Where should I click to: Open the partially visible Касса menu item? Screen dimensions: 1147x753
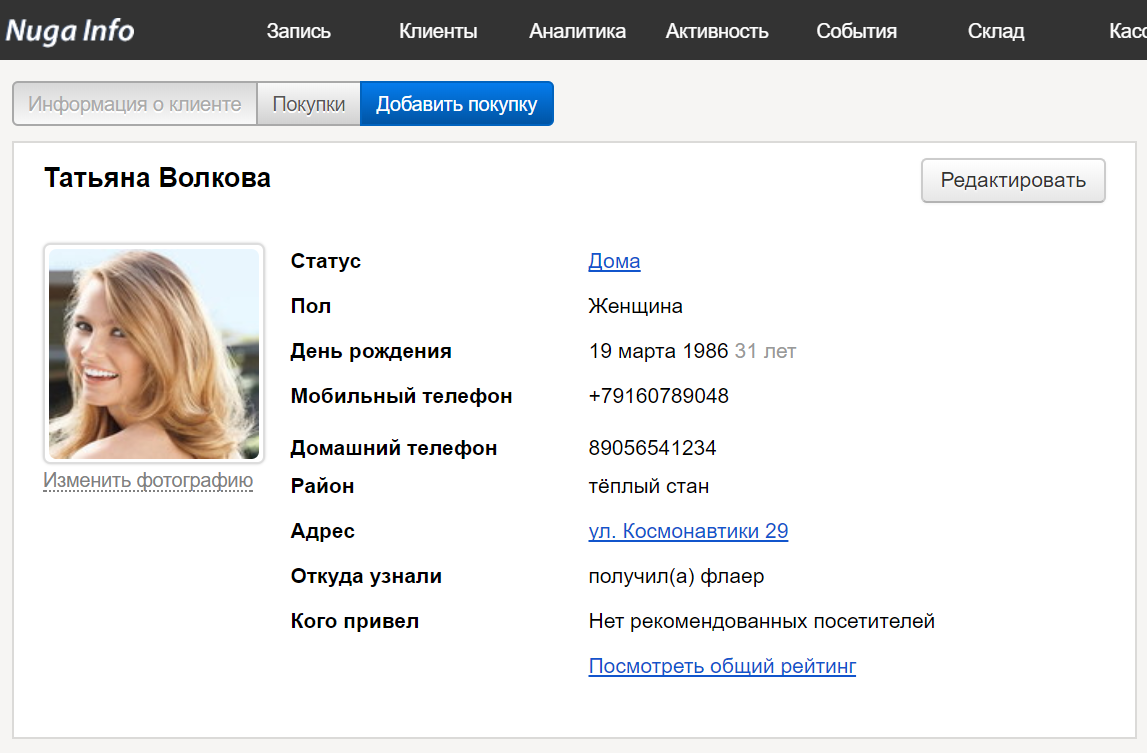point(1127,31)
